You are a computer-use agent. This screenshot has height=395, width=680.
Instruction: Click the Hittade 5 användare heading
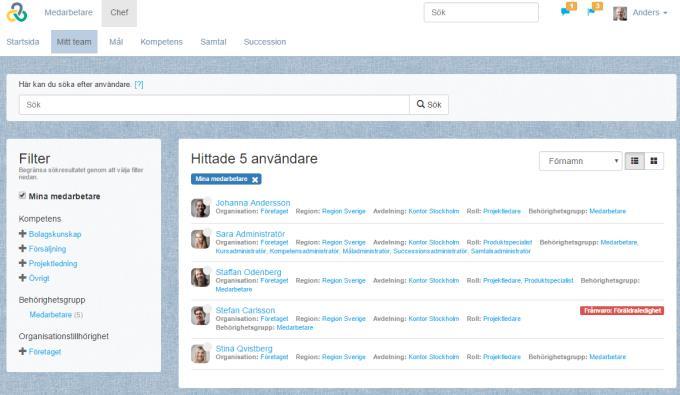(x=254, y=159)
